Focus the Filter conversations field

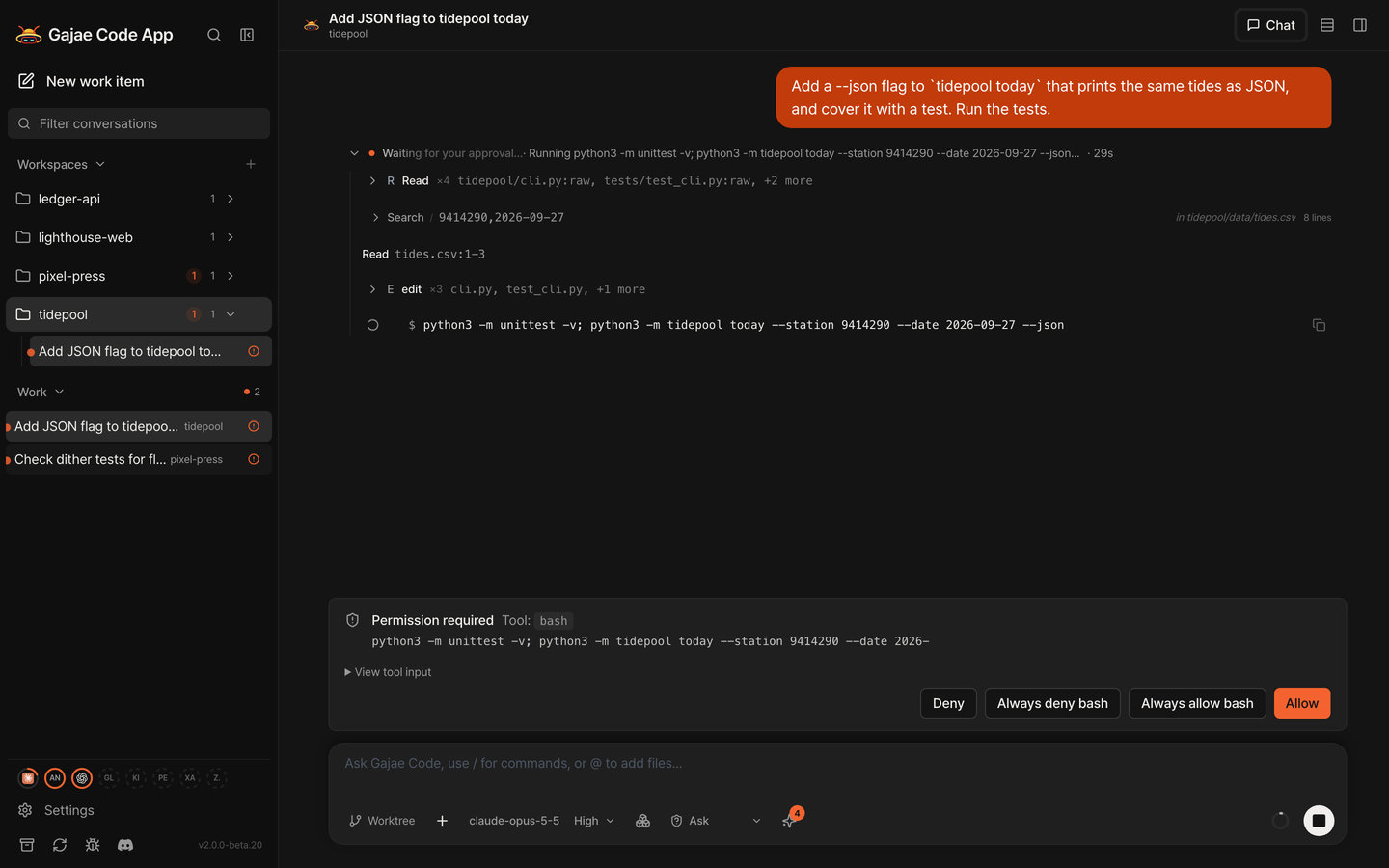[x=139, y=123]
